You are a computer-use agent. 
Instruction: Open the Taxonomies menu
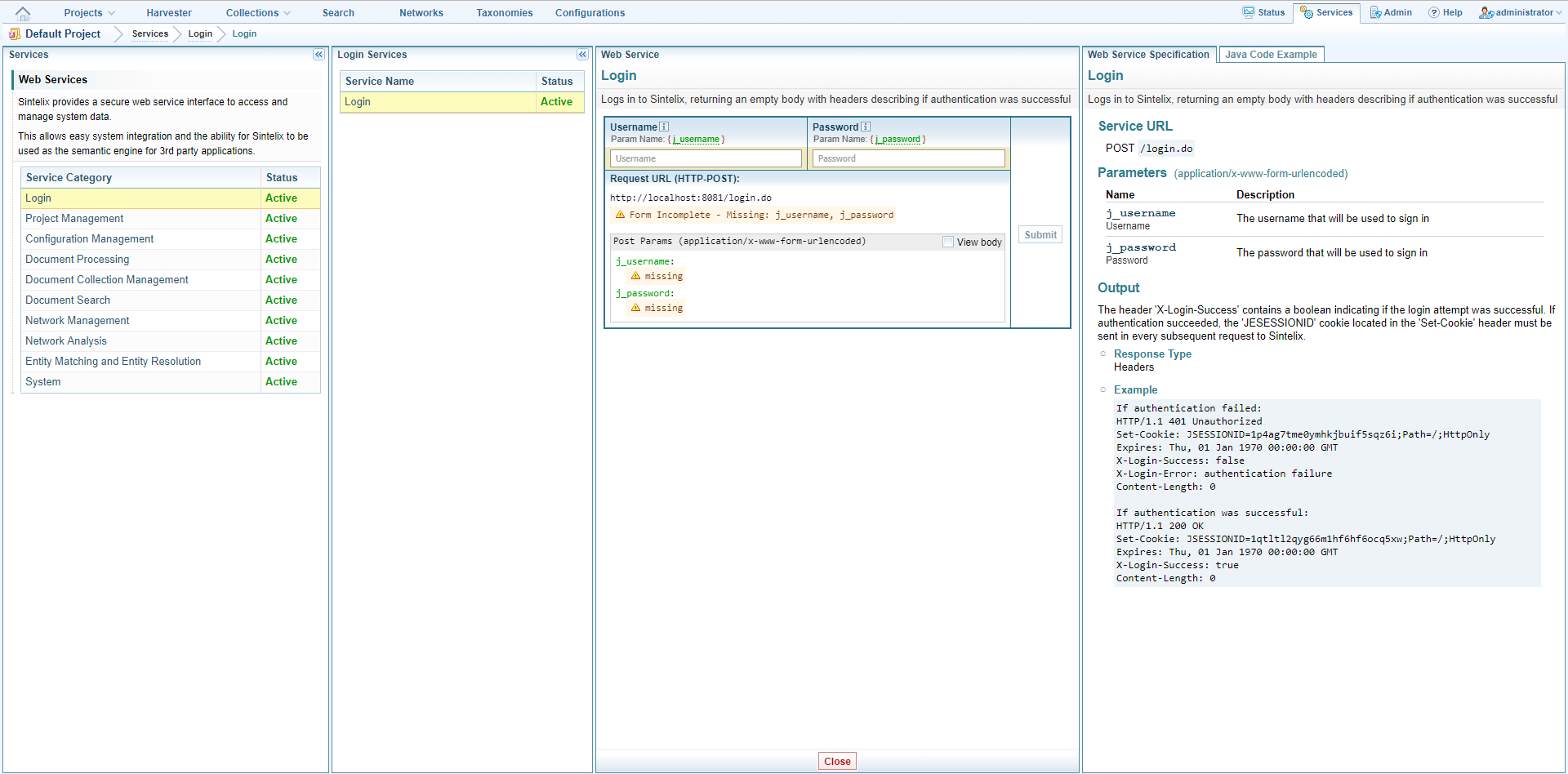504,13
